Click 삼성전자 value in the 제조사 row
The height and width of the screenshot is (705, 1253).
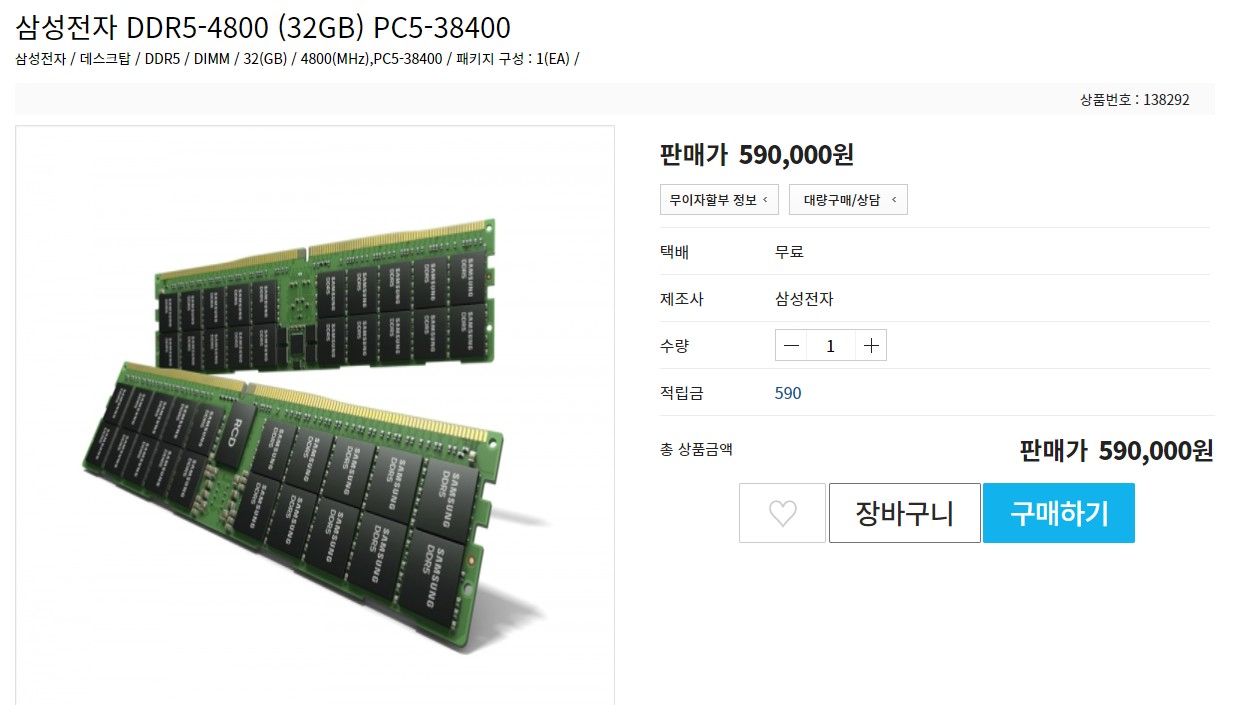click(804, 299)
